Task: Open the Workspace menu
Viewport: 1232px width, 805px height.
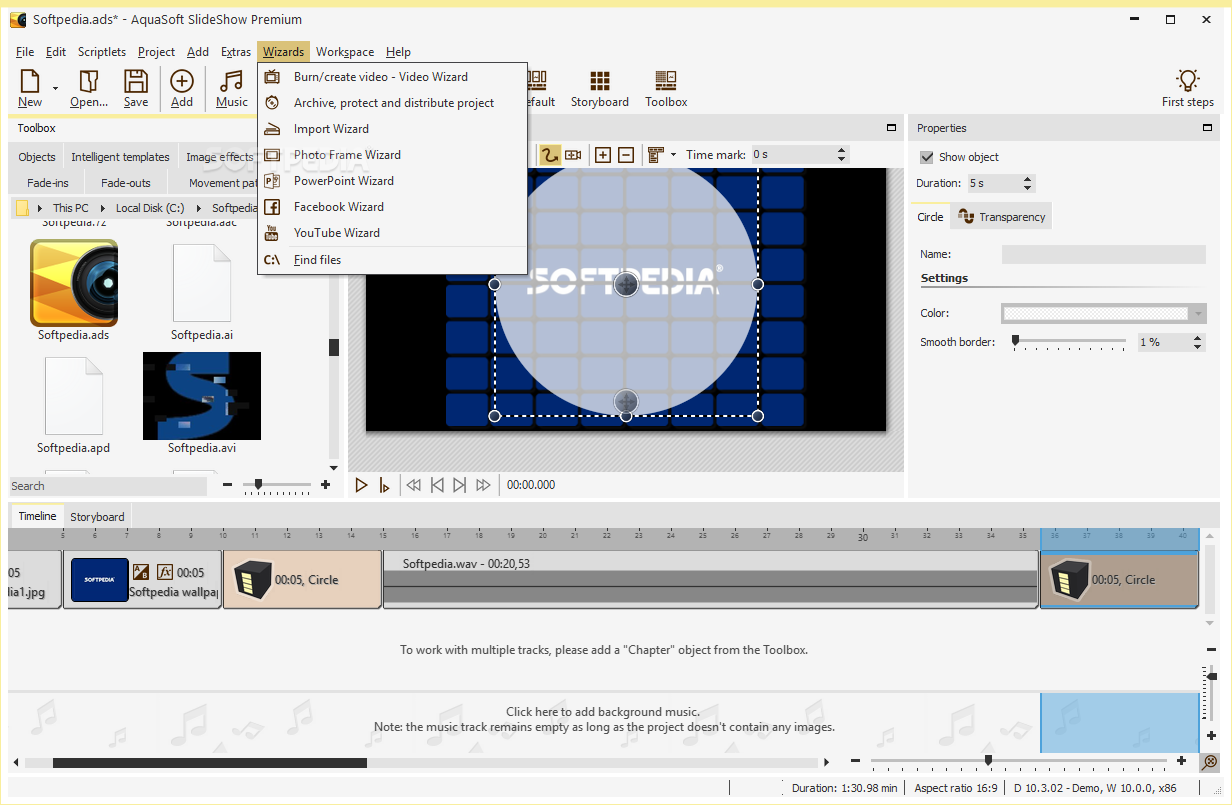Action: click(x=345, y=52)
